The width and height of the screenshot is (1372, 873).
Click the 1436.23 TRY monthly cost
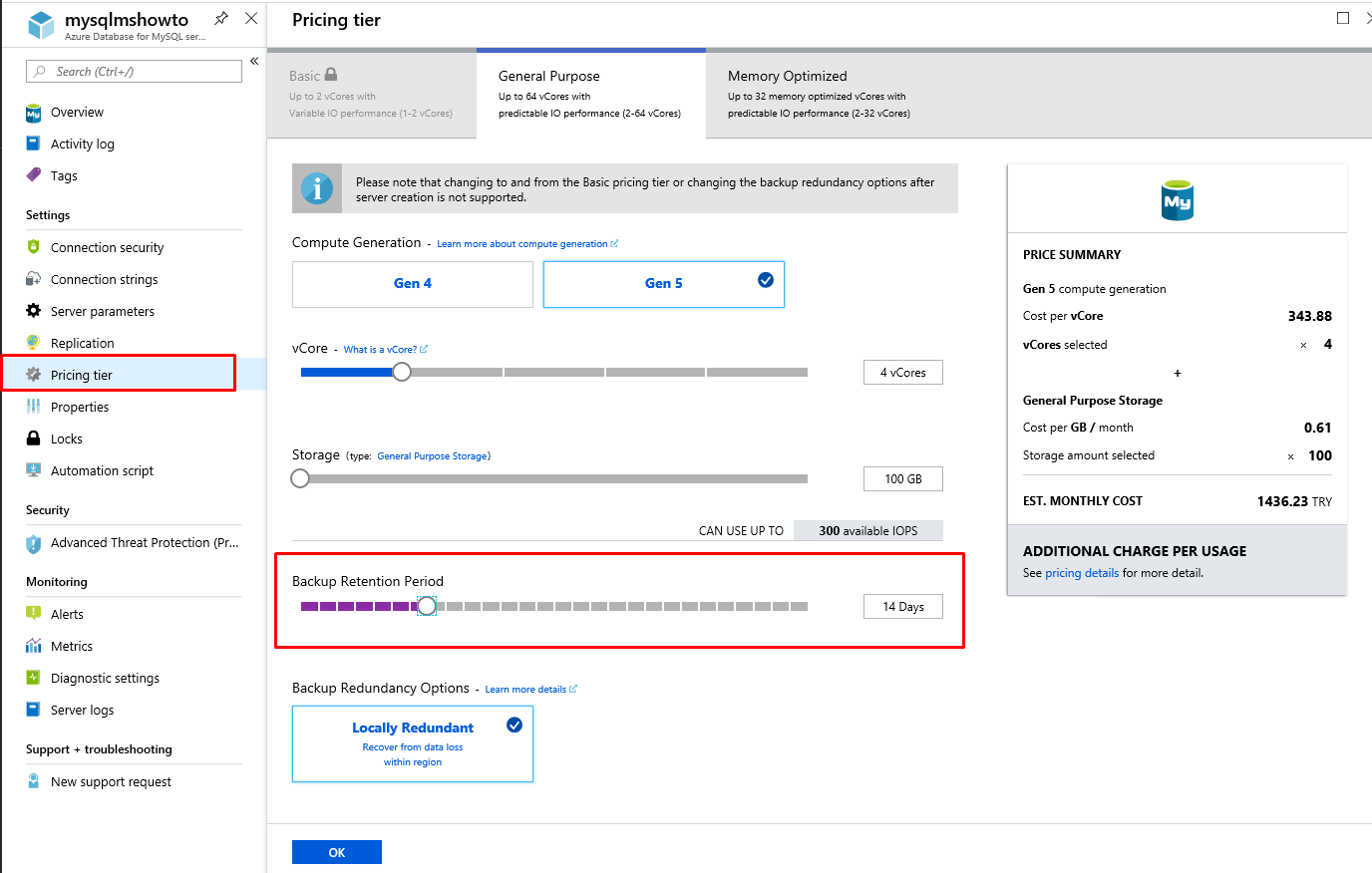click(1294, 501)
